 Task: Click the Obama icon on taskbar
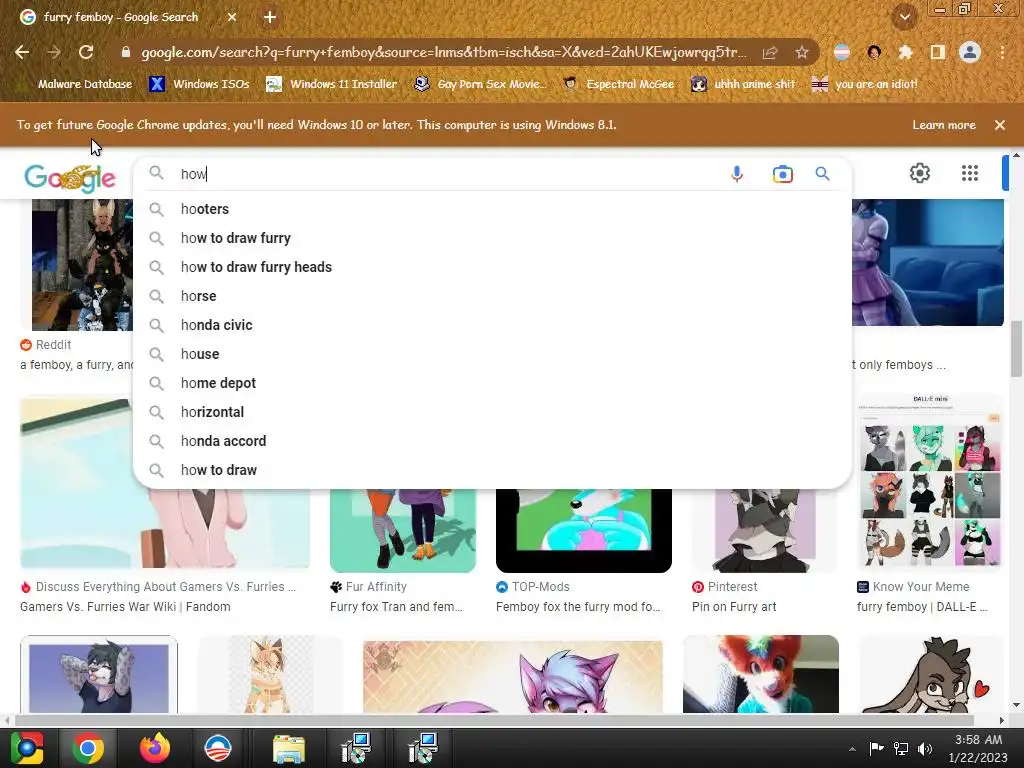[x=218, y=748]
